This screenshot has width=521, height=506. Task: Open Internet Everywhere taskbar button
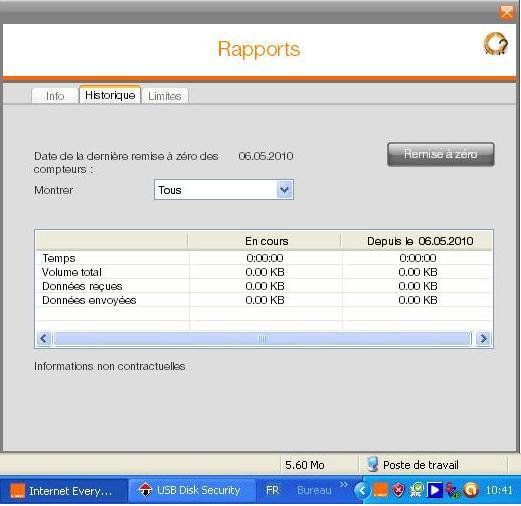point(64,491)
